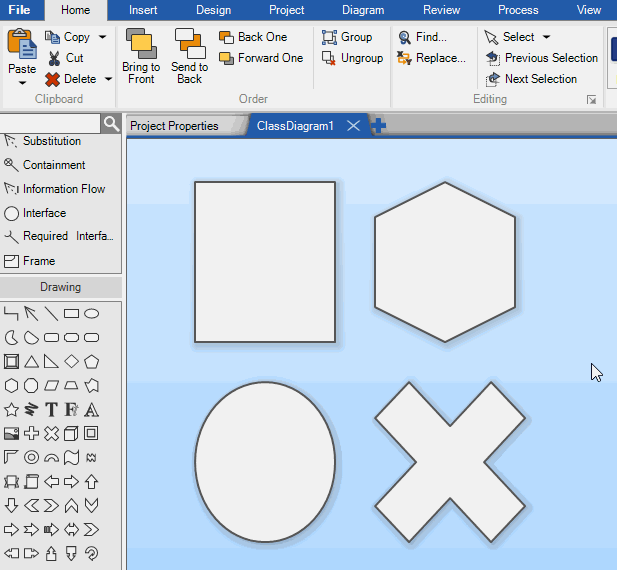Open the Paste dropdown arrow

click(x=22, y=83)
